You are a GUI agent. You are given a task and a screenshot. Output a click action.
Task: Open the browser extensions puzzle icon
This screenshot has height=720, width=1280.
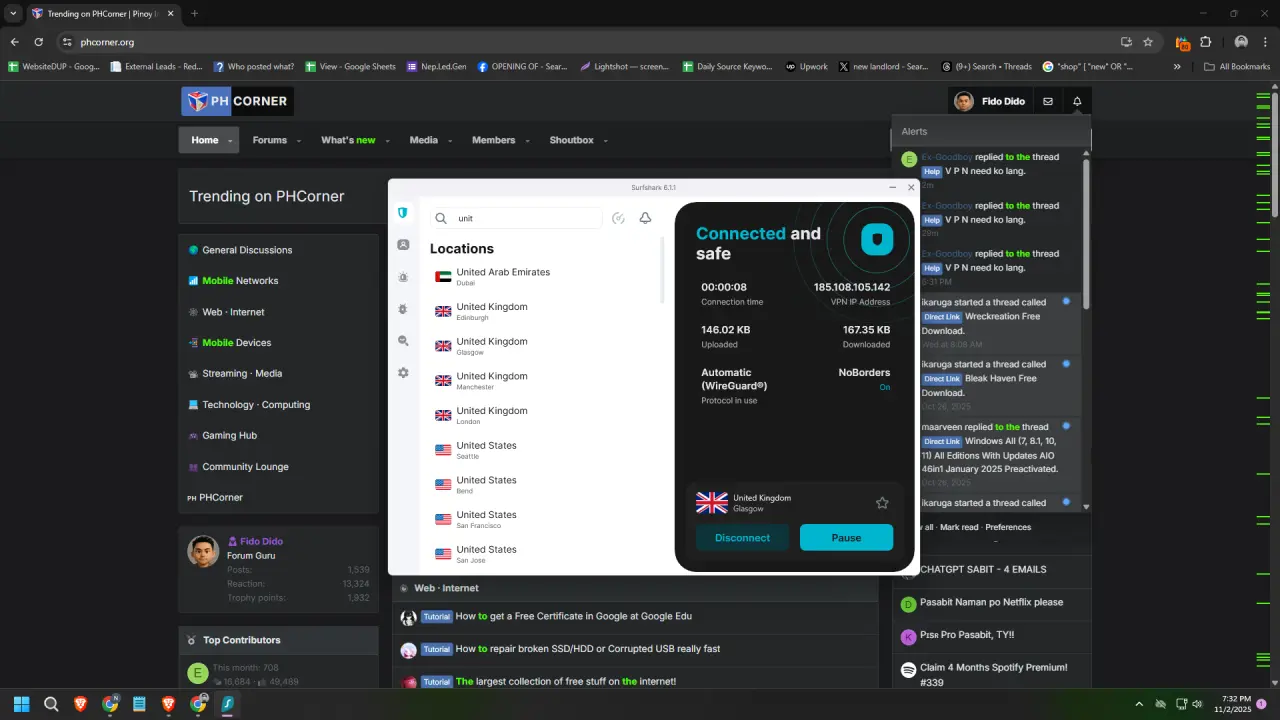(1206, 42)
